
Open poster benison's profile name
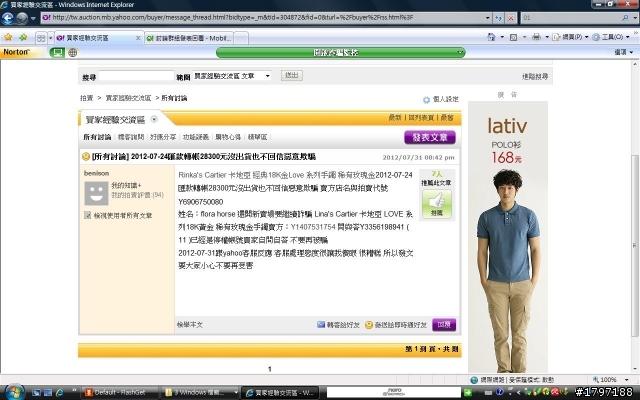tap(96, 173)
